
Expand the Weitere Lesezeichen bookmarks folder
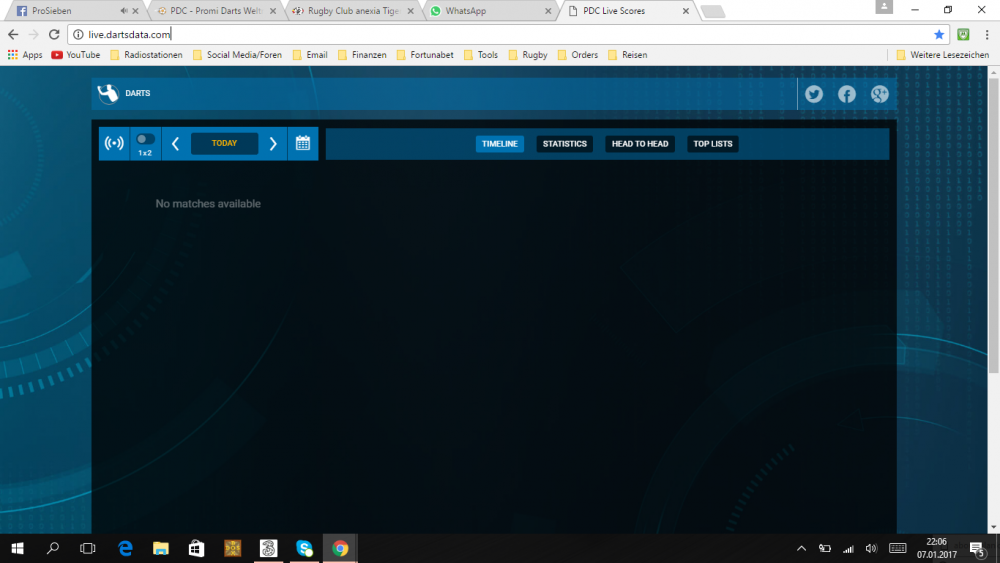[942, 55]
